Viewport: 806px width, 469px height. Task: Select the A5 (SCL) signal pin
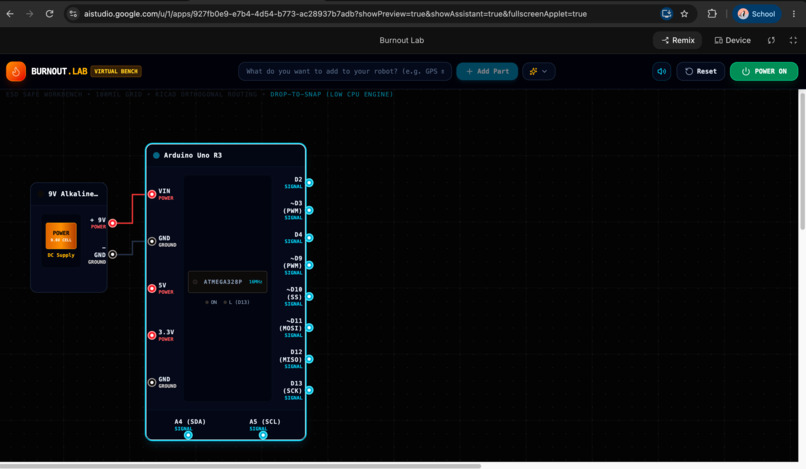263,435
